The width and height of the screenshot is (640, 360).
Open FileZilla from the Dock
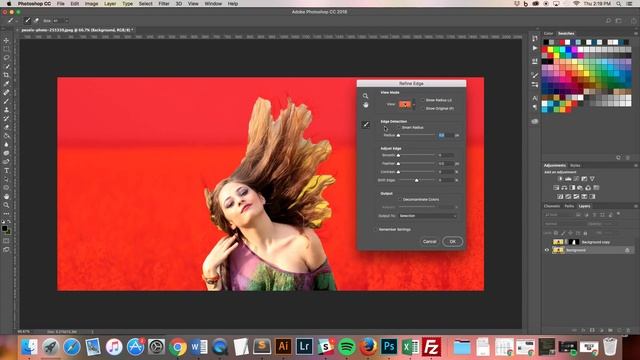431,347
